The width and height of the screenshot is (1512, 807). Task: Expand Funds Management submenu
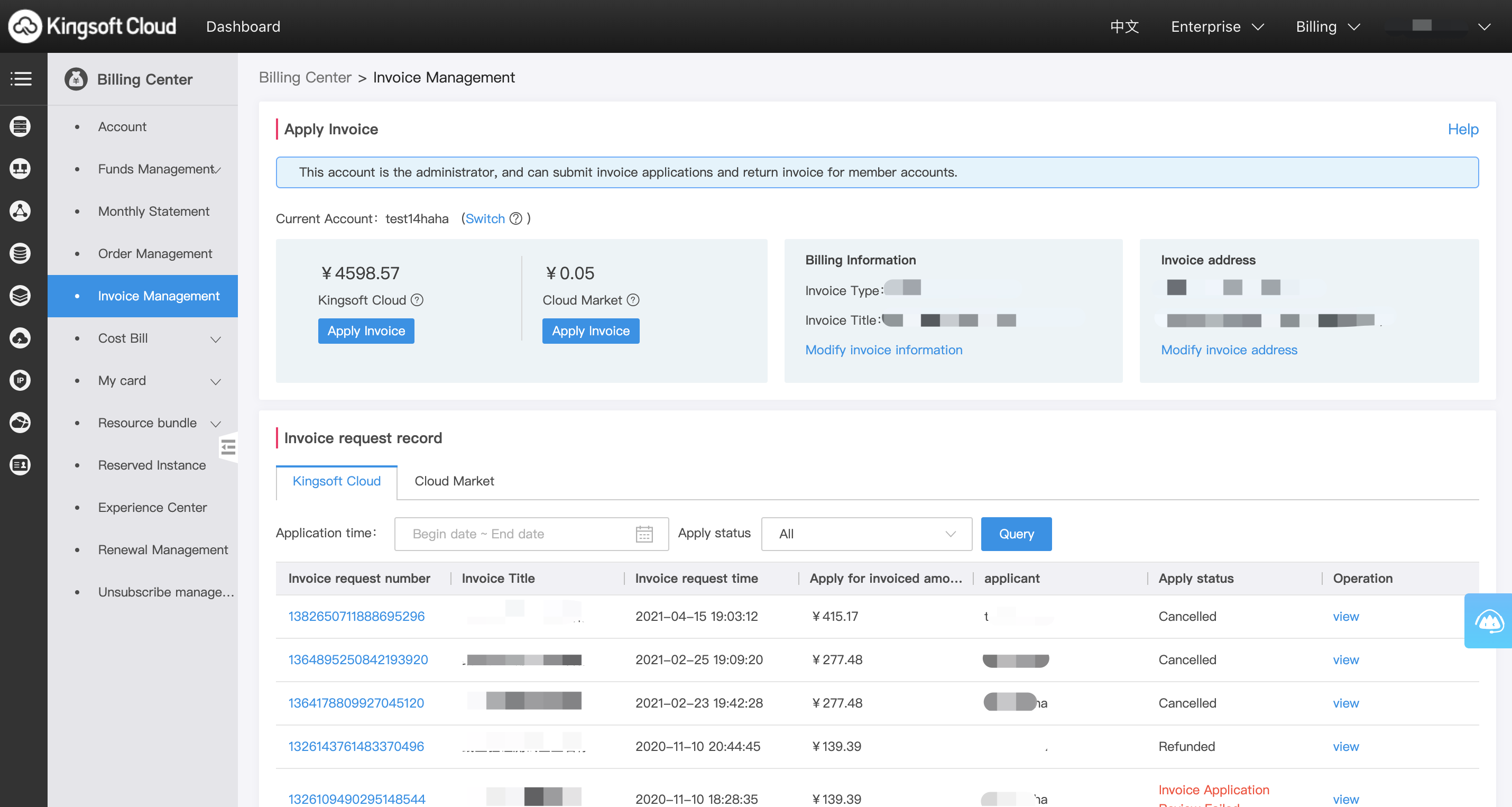click(218, 170)
